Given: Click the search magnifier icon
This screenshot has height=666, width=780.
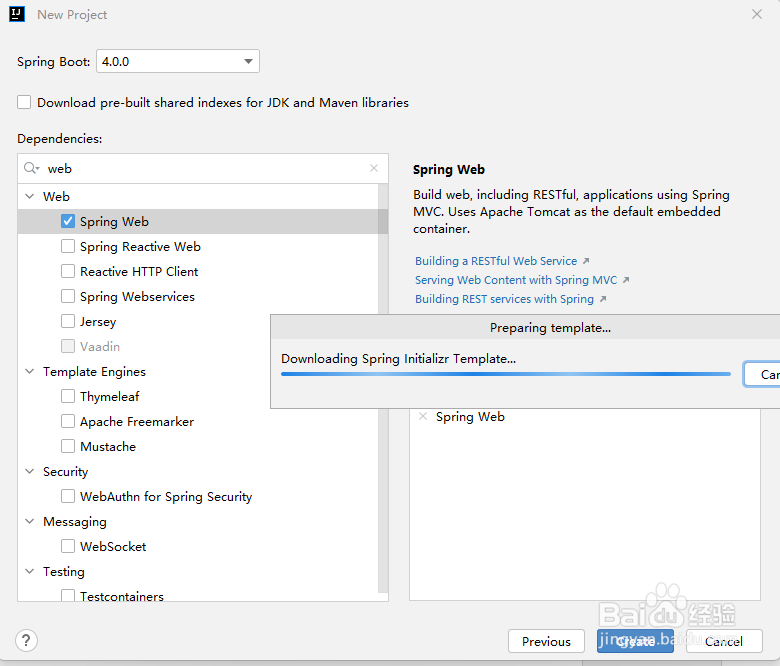Looking at the screenshot, I should [x=31, y=169].
